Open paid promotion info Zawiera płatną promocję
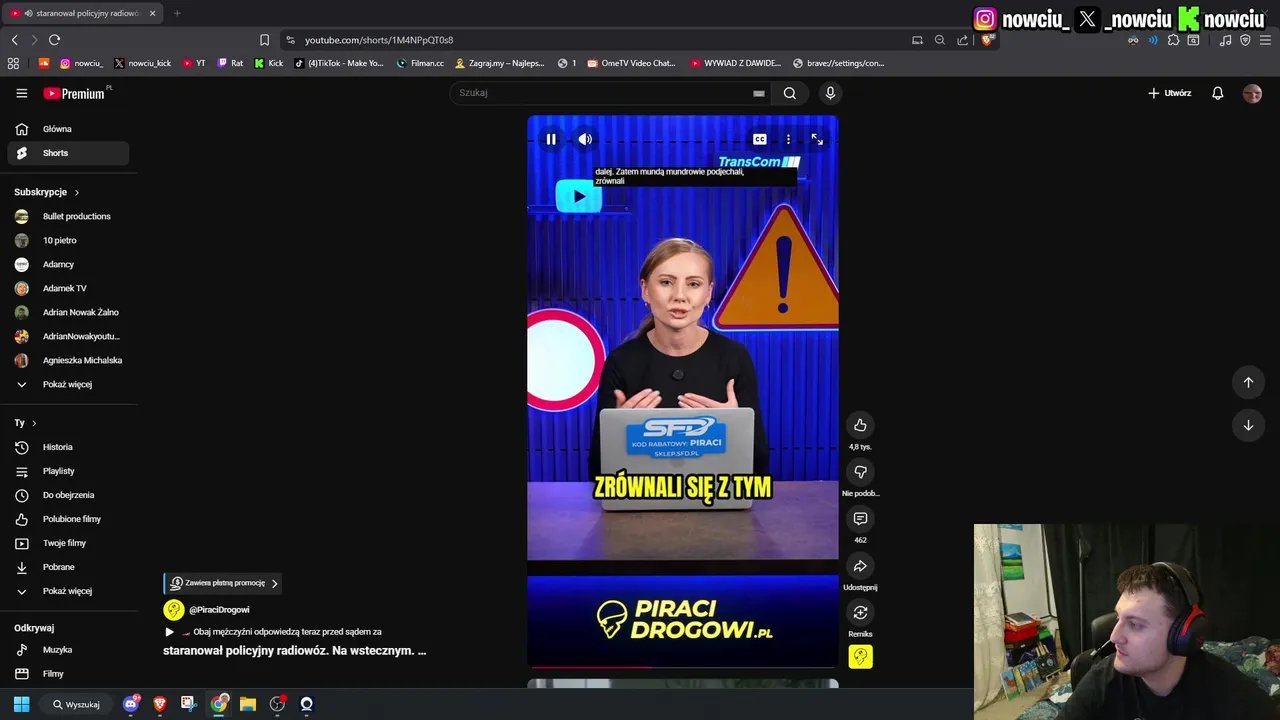The image size is (1280, 720). tap(222, 583)
